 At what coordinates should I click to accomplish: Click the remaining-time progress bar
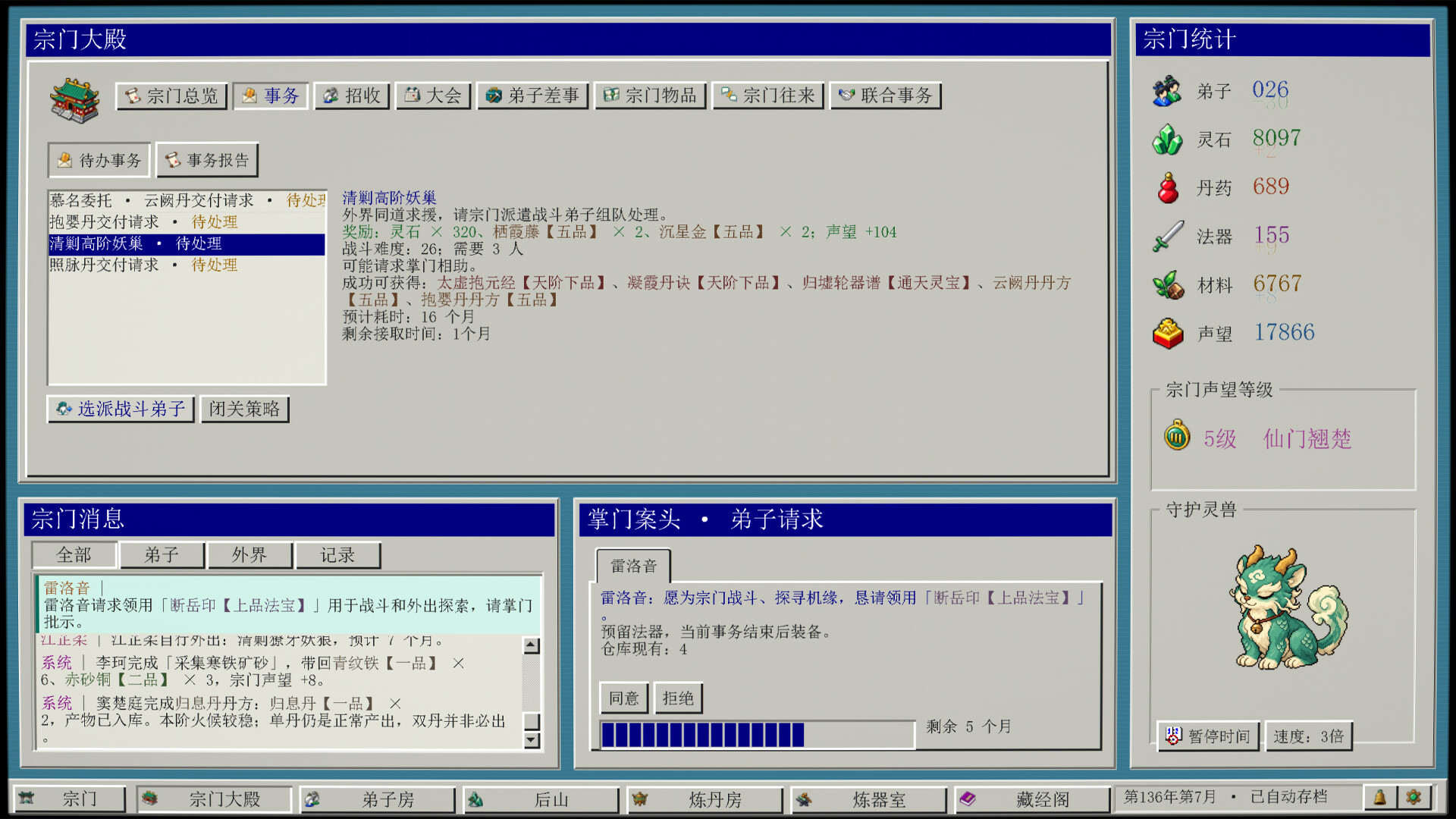tap(758, 735)
